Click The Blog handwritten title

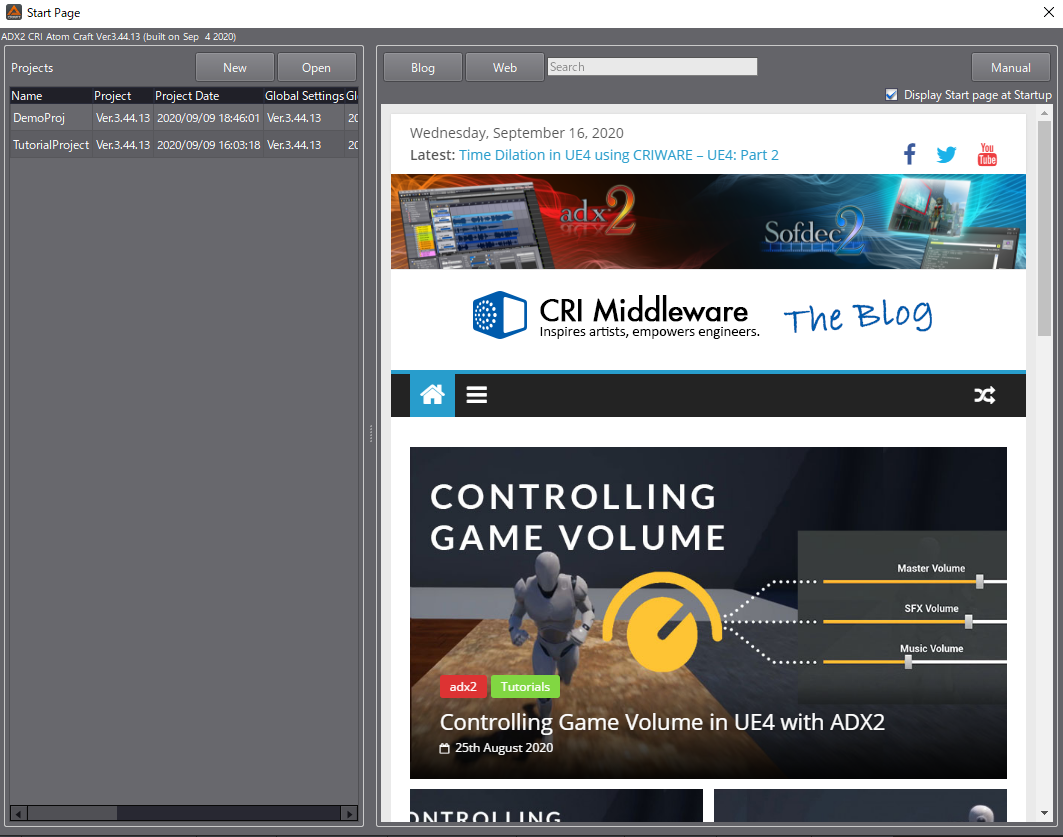tap(858, 316)
